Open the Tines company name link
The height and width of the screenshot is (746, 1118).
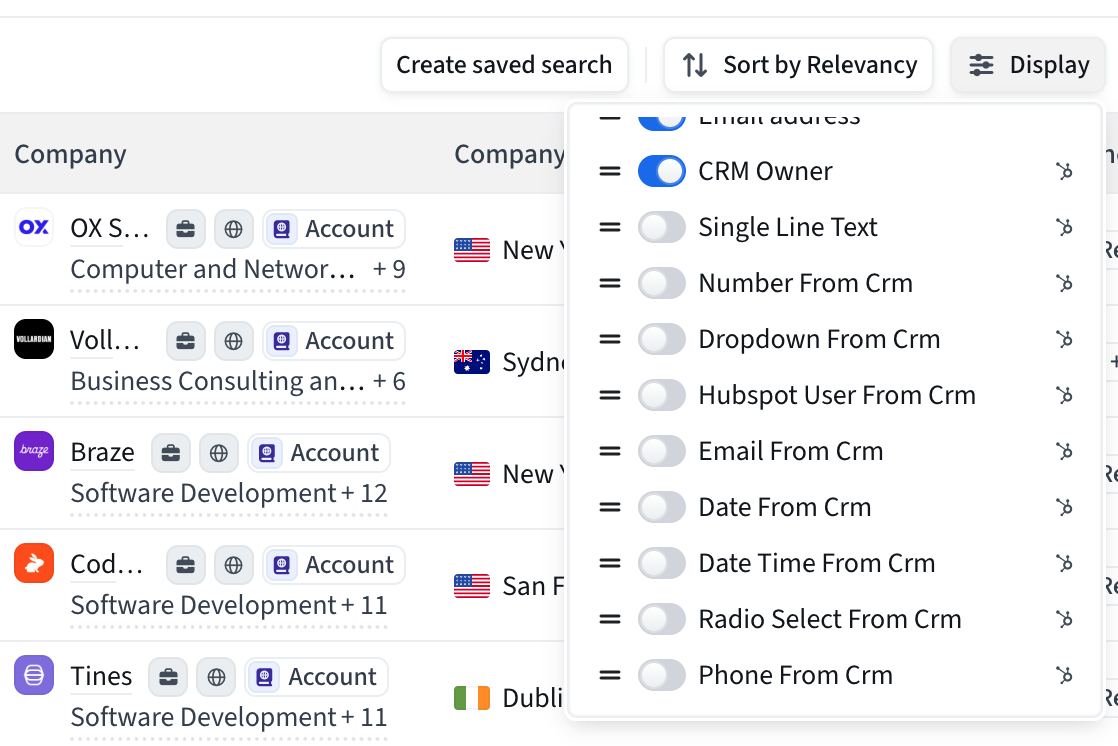(101, 677)
